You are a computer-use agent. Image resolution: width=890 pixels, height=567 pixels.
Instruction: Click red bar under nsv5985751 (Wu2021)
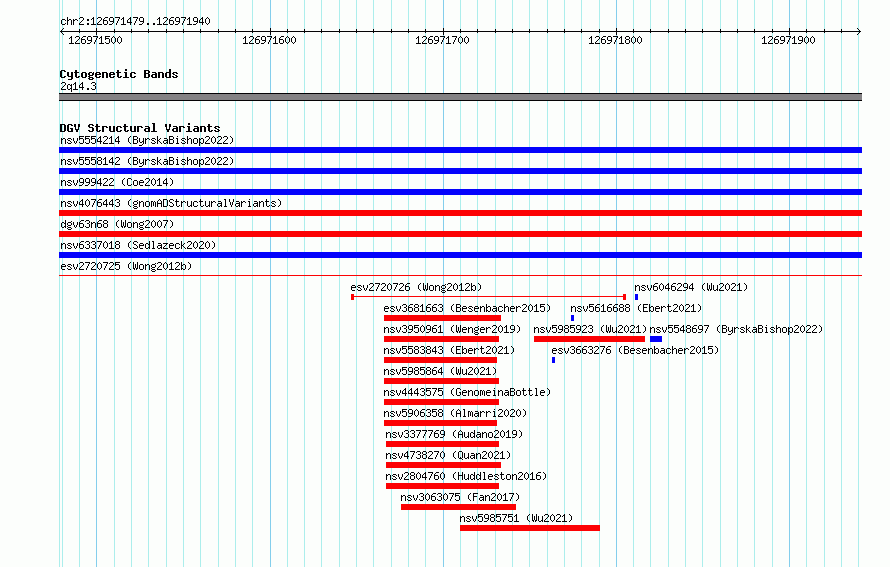530,528
